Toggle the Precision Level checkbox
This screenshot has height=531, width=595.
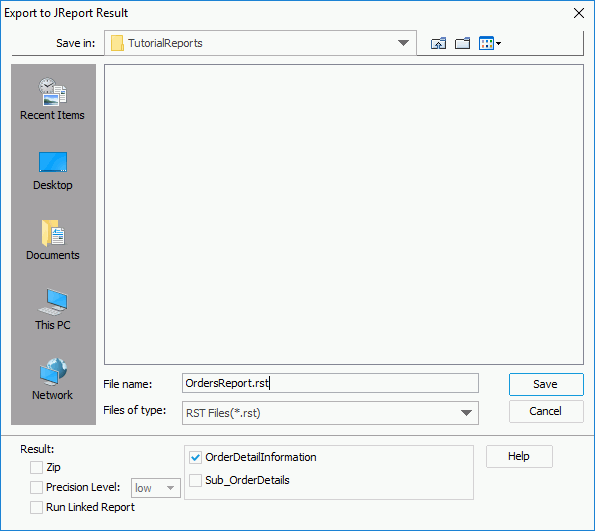pyautogui.click(x=36, y=487)
